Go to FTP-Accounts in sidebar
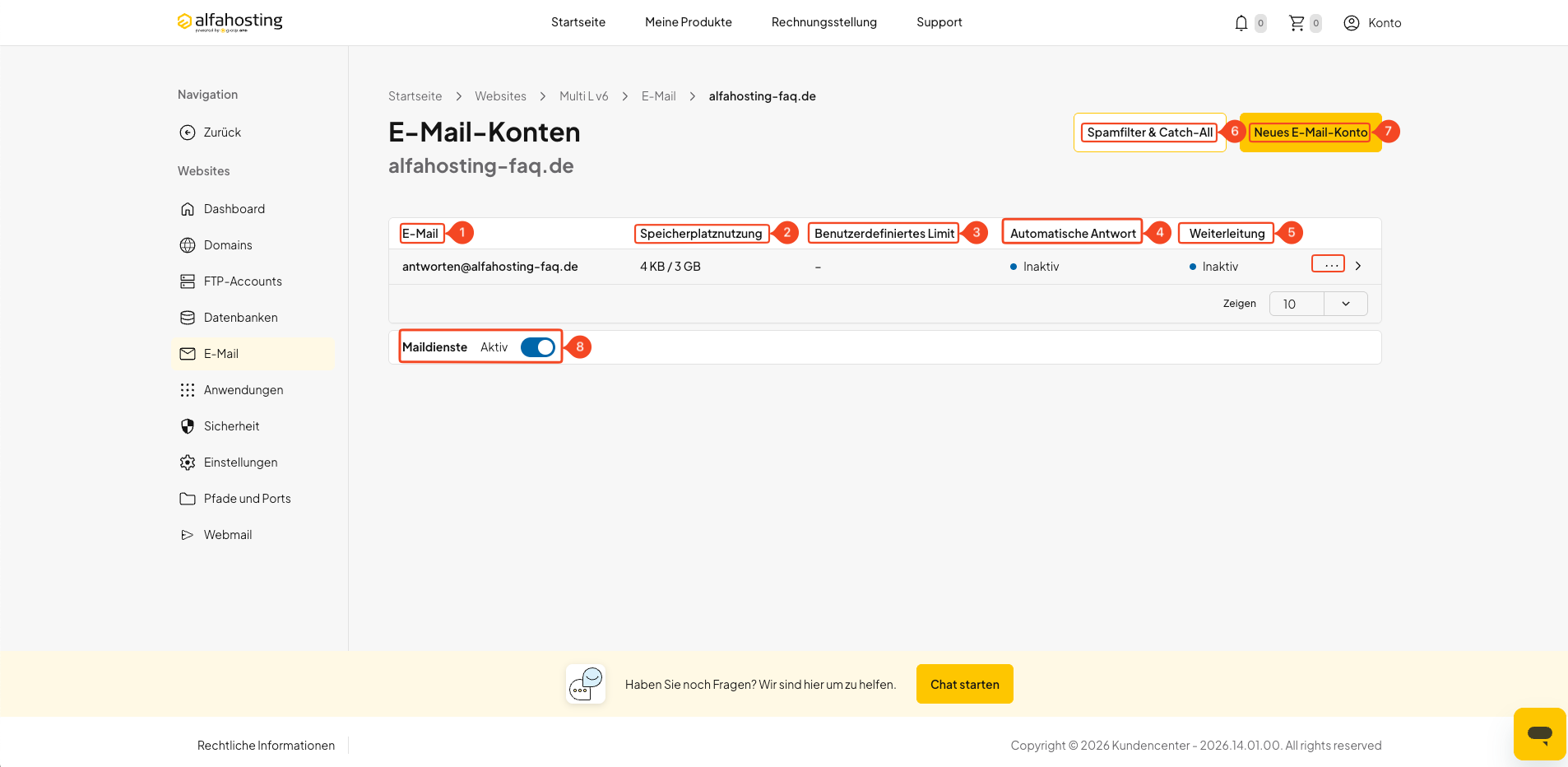 pyautogui.click(x=243, y=281)
